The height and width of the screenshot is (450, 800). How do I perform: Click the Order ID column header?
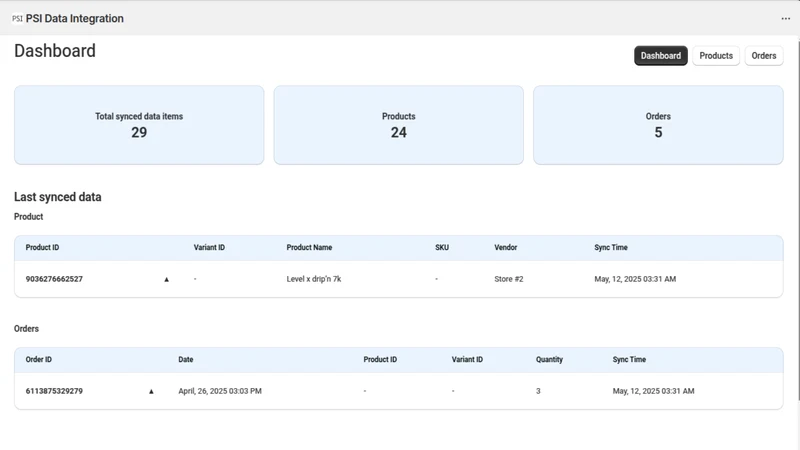(x=39, y=360)
